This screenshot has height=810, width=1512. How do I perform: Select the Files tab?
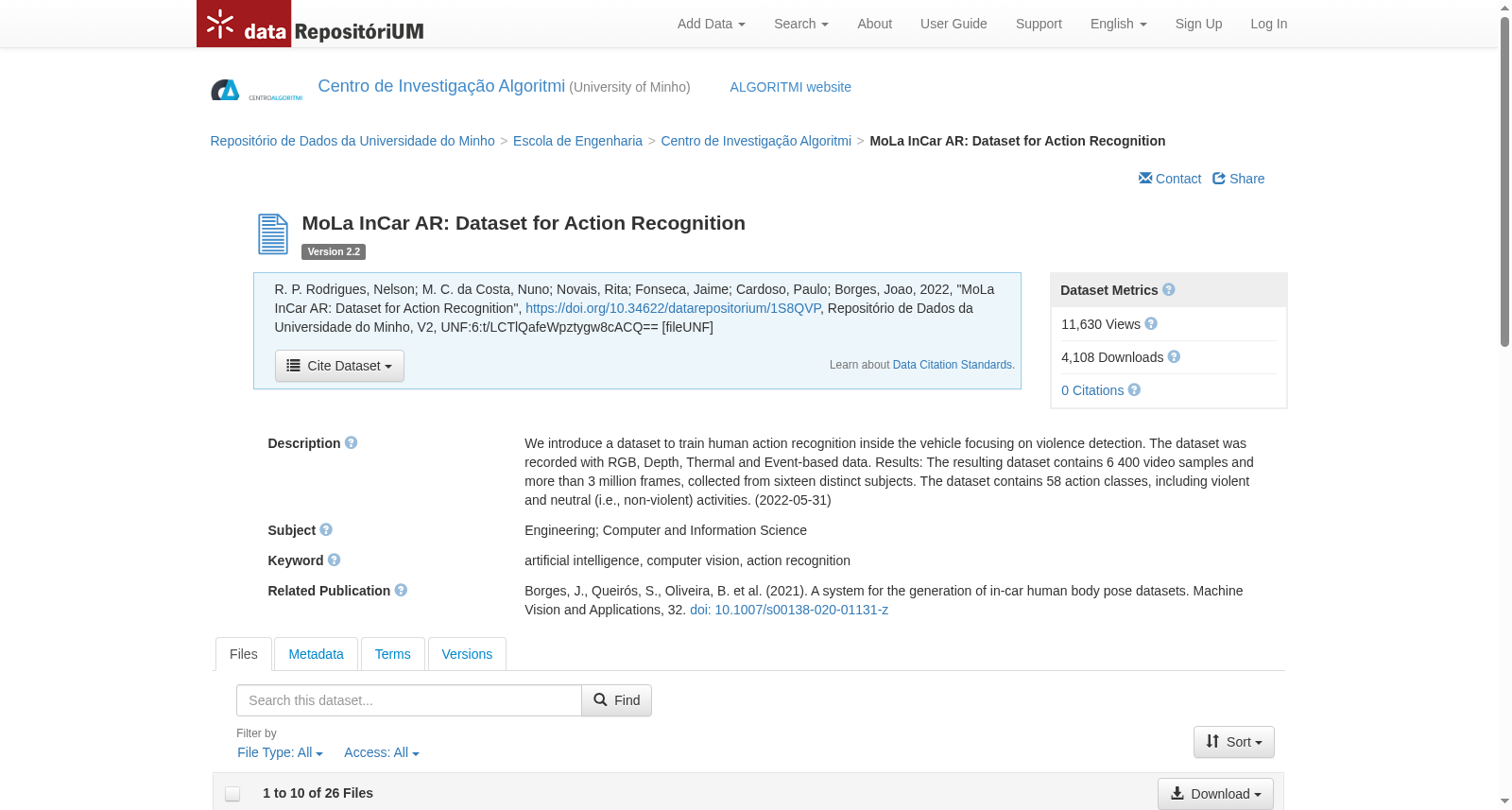(x=244, y=654)
